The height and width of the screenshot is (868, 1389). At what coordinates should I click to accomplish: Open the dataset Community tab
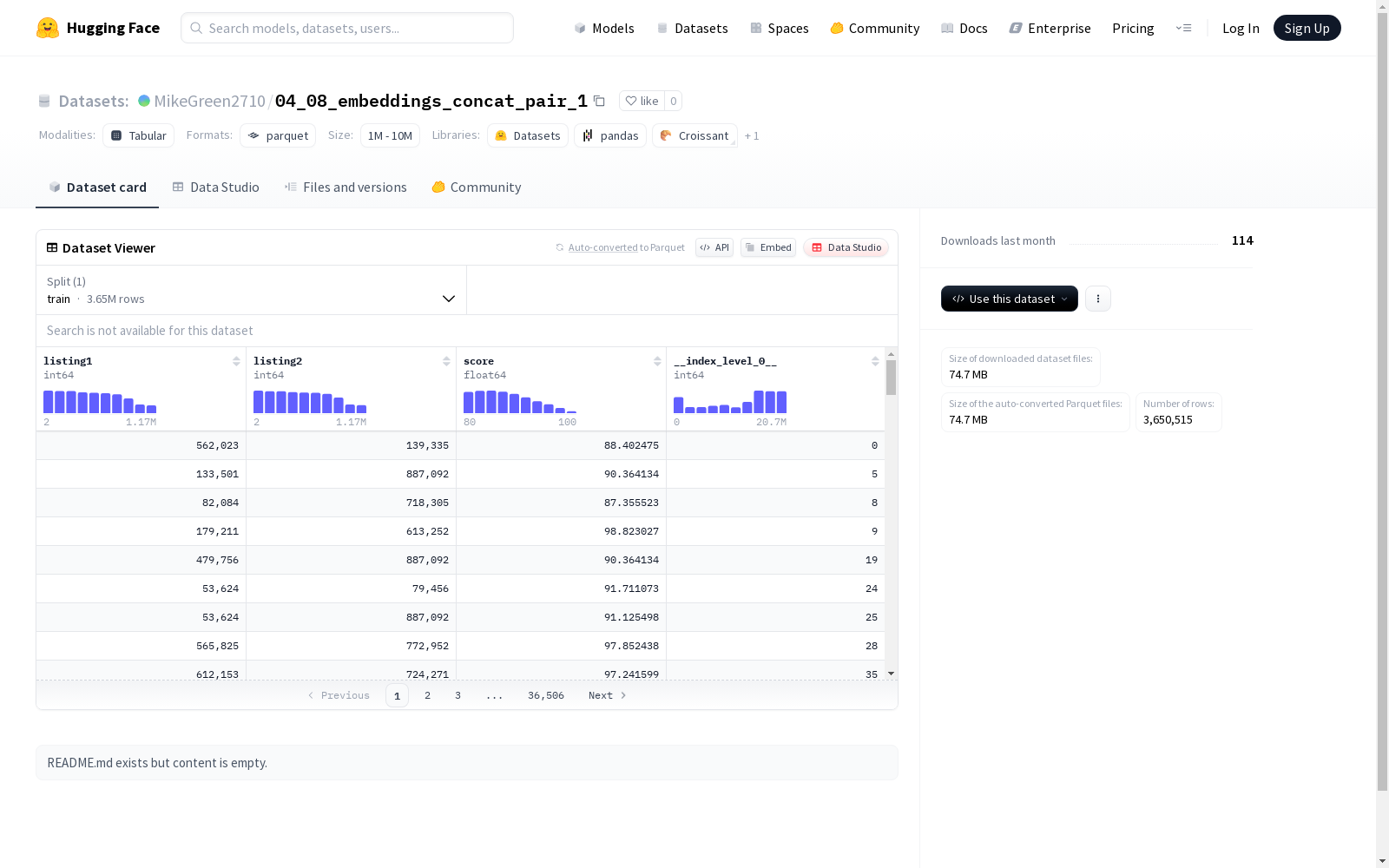tap(477, 187)
